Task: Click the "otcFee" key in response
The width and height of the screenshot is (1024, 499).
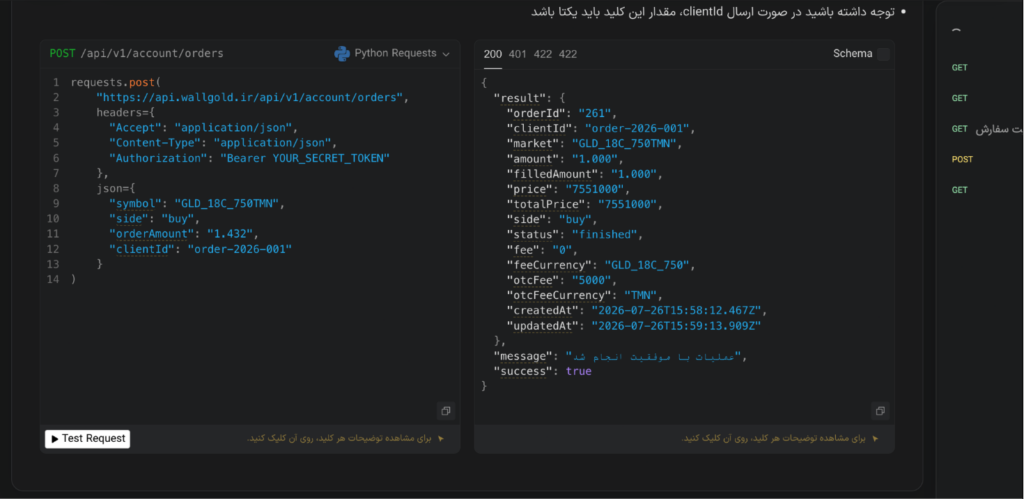Action: tap(533, 280)
